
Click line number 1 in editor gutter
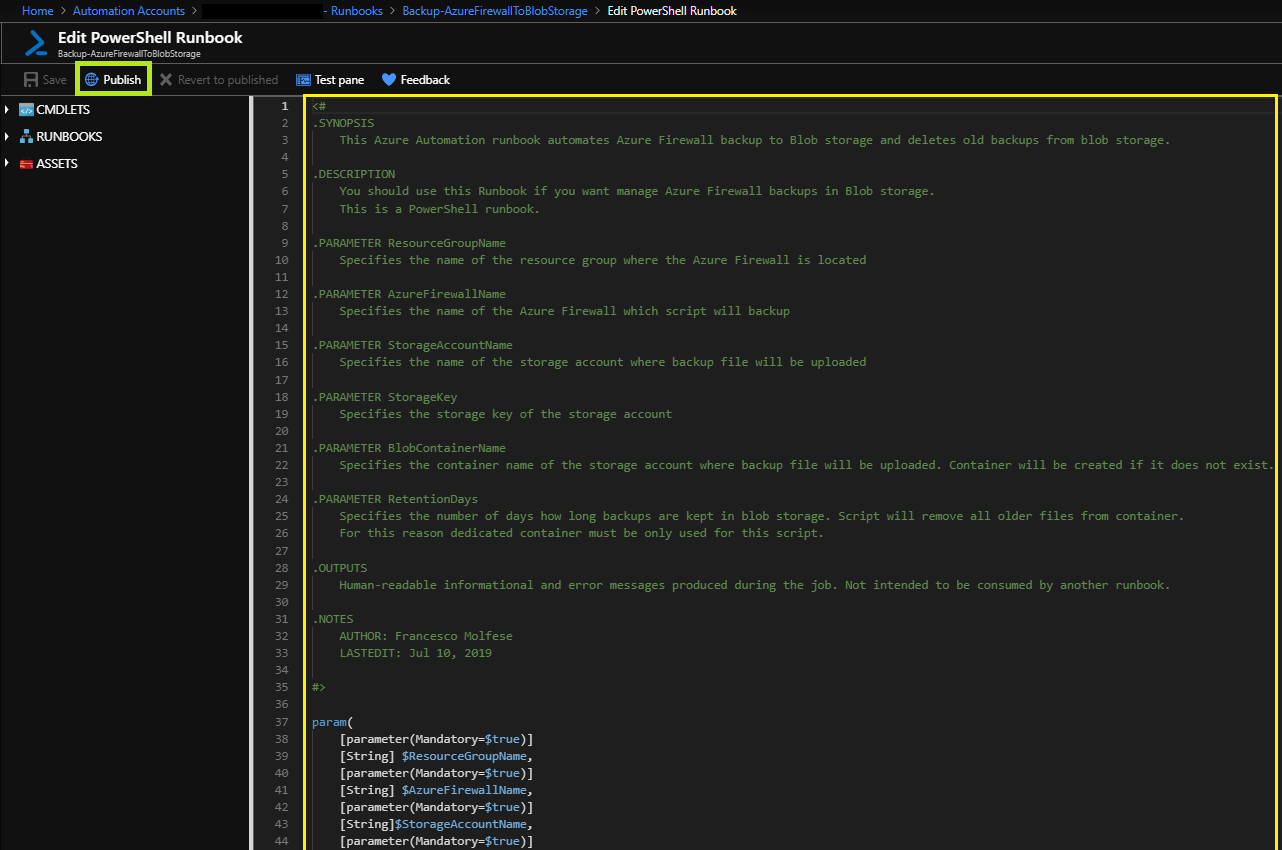(285, 106)
